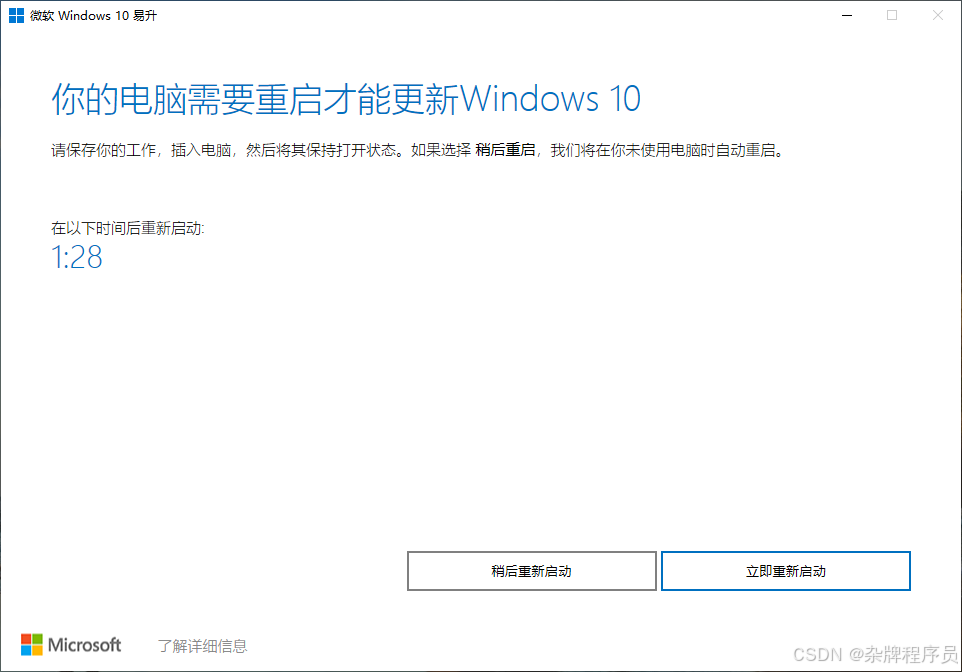Minimize the Windows 10 易升 window
The width and height of the screenshot is (962, 672).
tap(847, 15)
